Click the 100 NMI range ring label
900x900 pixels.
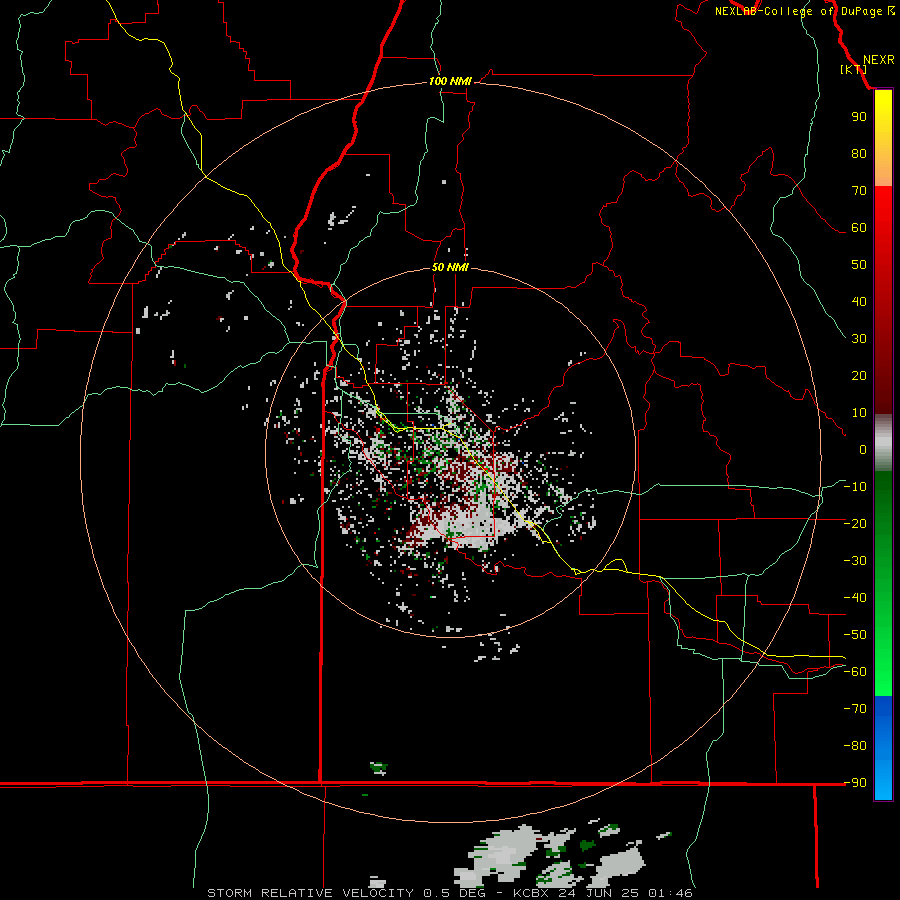tap(450, 82)
